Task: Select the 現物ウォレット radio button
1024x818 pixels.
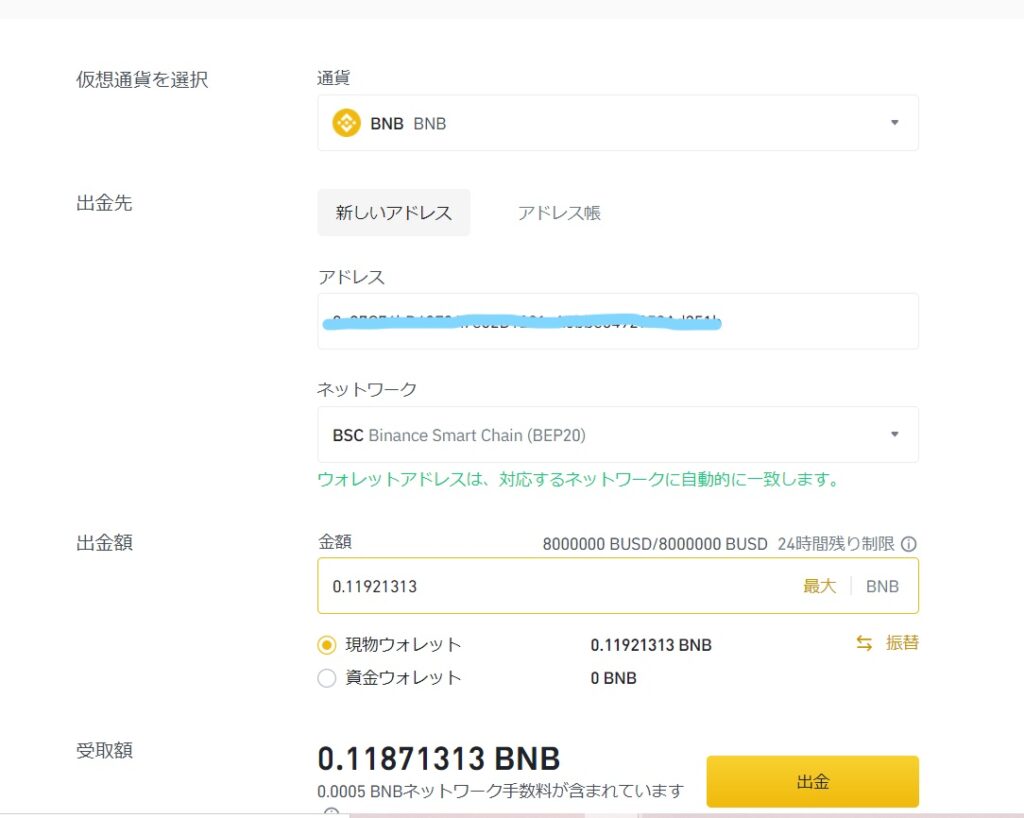Action: (327, 645)
